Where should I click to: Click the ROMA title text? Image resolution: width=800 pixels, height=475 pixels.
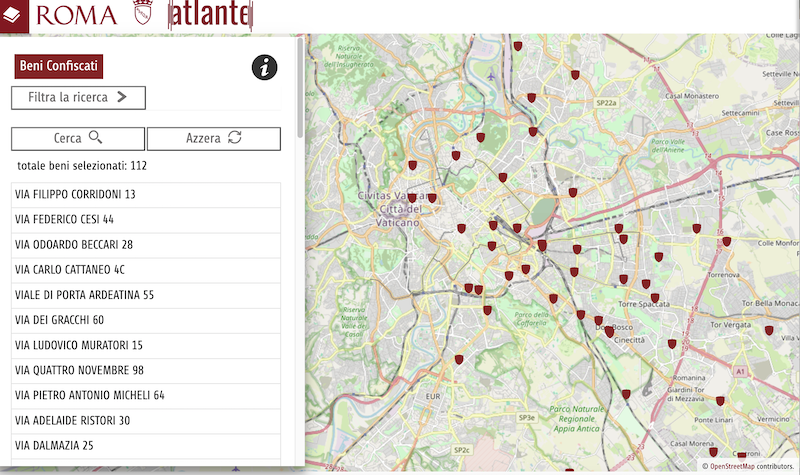(77, 15)
